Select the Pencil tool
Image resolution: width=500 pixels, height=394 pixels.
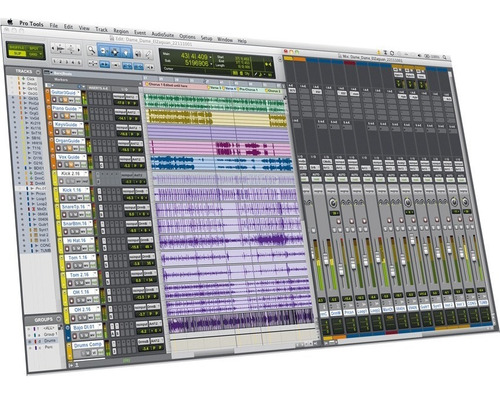pyautogui.click(x=148, y=54)
